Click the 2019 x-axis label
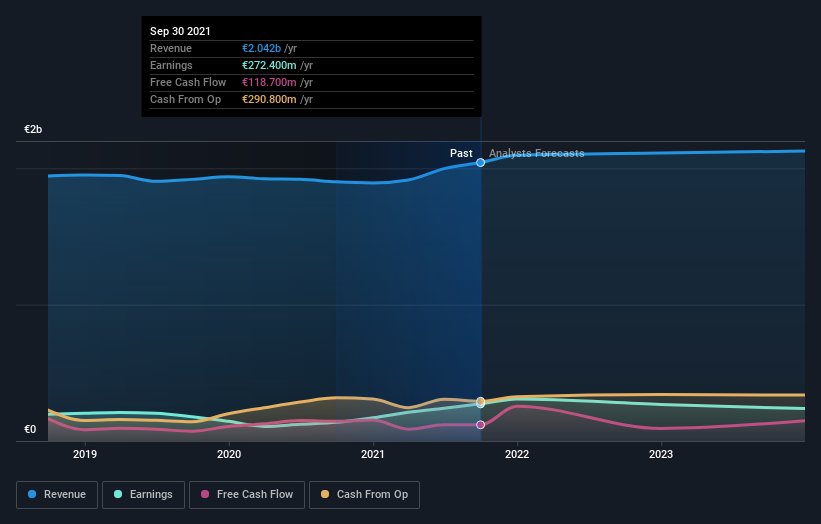 tap(85, 454)
